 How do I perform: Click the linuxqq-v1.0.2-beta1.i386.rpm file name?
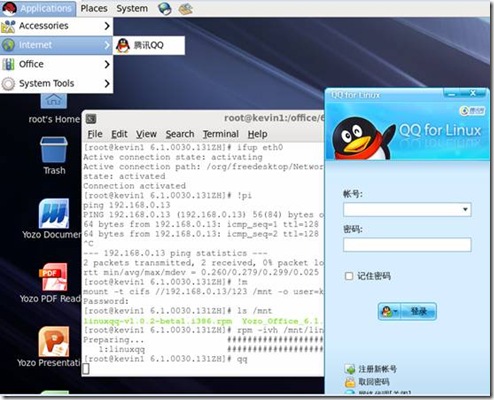click(158, 321)
